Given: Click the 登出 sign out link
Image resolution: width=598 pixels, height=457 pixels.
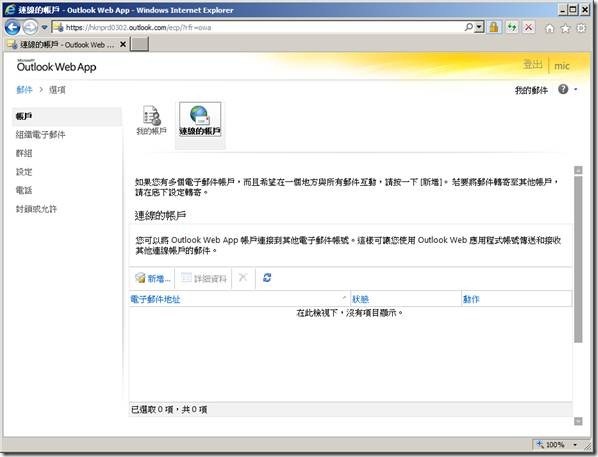Looking at the screenshot, I should (532, 64).
